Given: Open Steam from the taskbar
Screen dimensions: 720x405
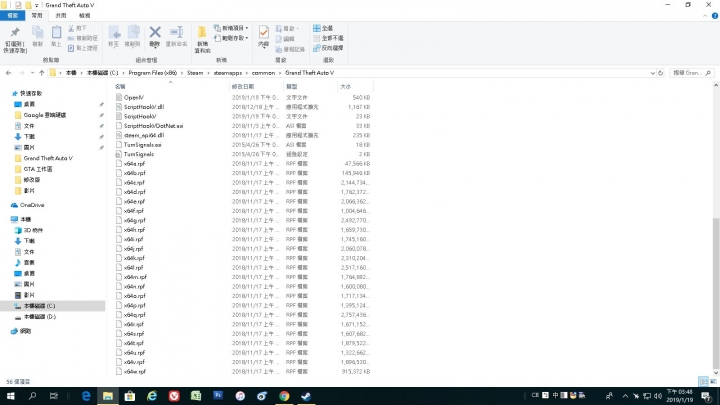Looking at the screenshot, I should click(306, 396).
